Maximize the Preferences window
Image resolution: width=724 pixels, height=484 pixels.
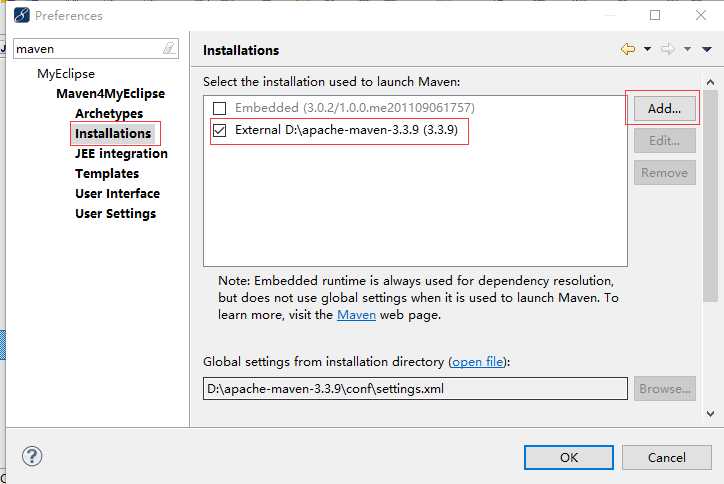pyautogui.click(x=655, y=15)
